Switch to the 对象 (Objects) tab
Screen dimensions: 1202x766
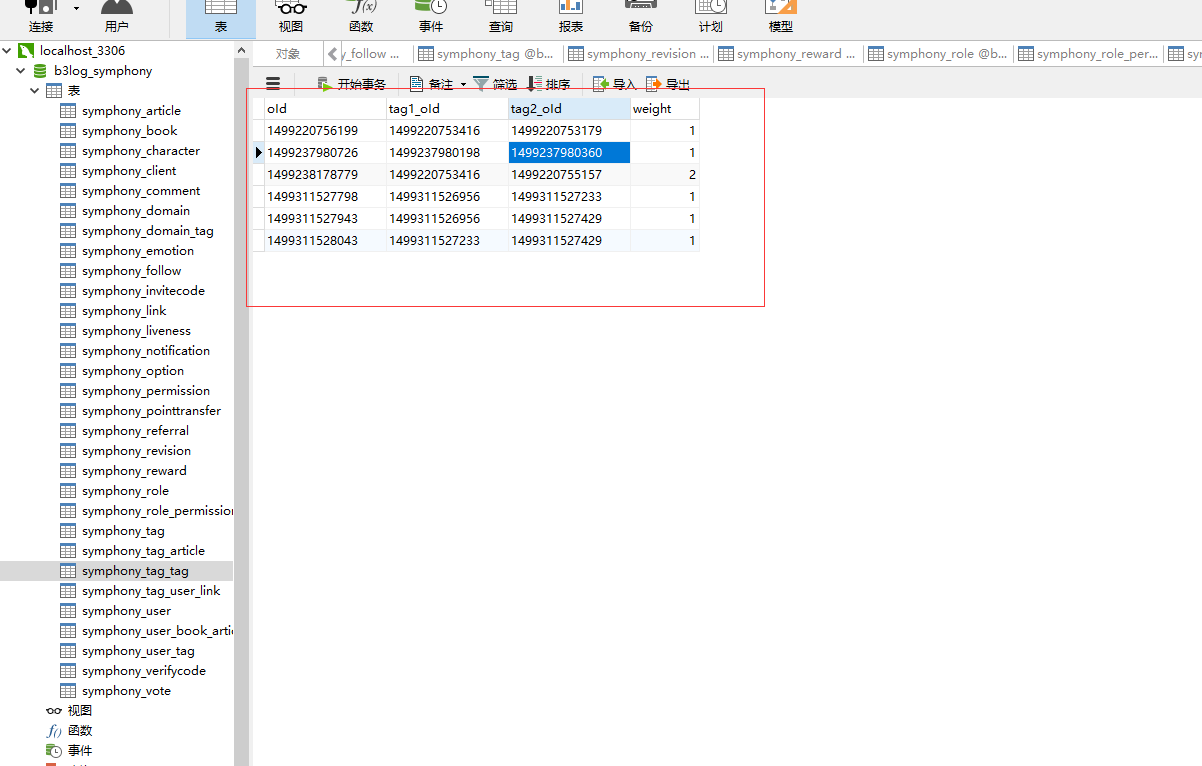(x=290, y=53)
